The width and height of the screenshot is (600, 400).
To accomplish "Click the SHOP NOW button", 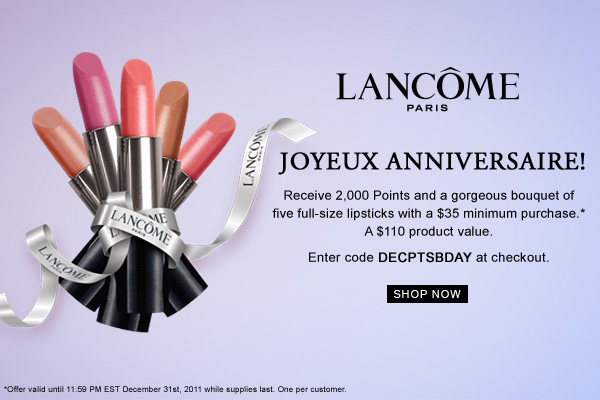I will [x=427, y=294].
